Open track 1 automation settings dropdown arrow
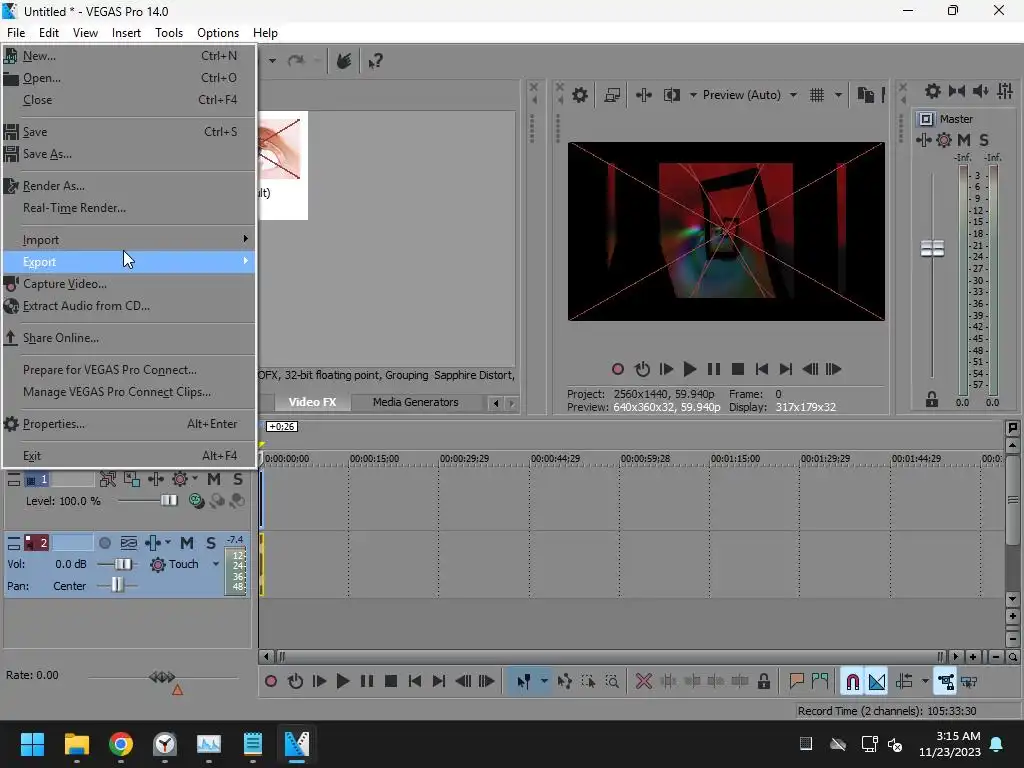The image size is (1024, 768). point(195,479)
